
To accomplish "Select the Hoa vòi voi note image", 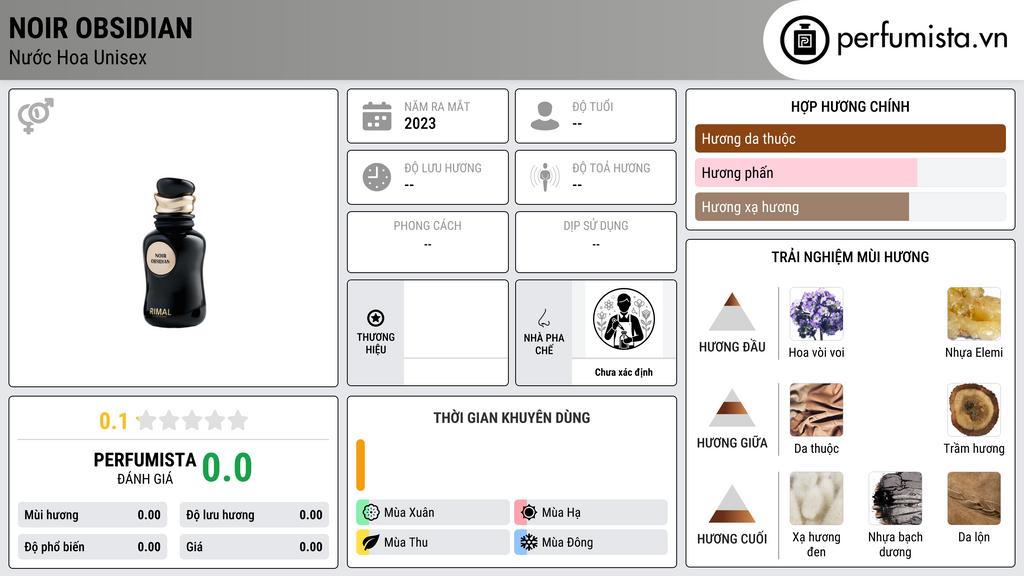I will point(816,314).
